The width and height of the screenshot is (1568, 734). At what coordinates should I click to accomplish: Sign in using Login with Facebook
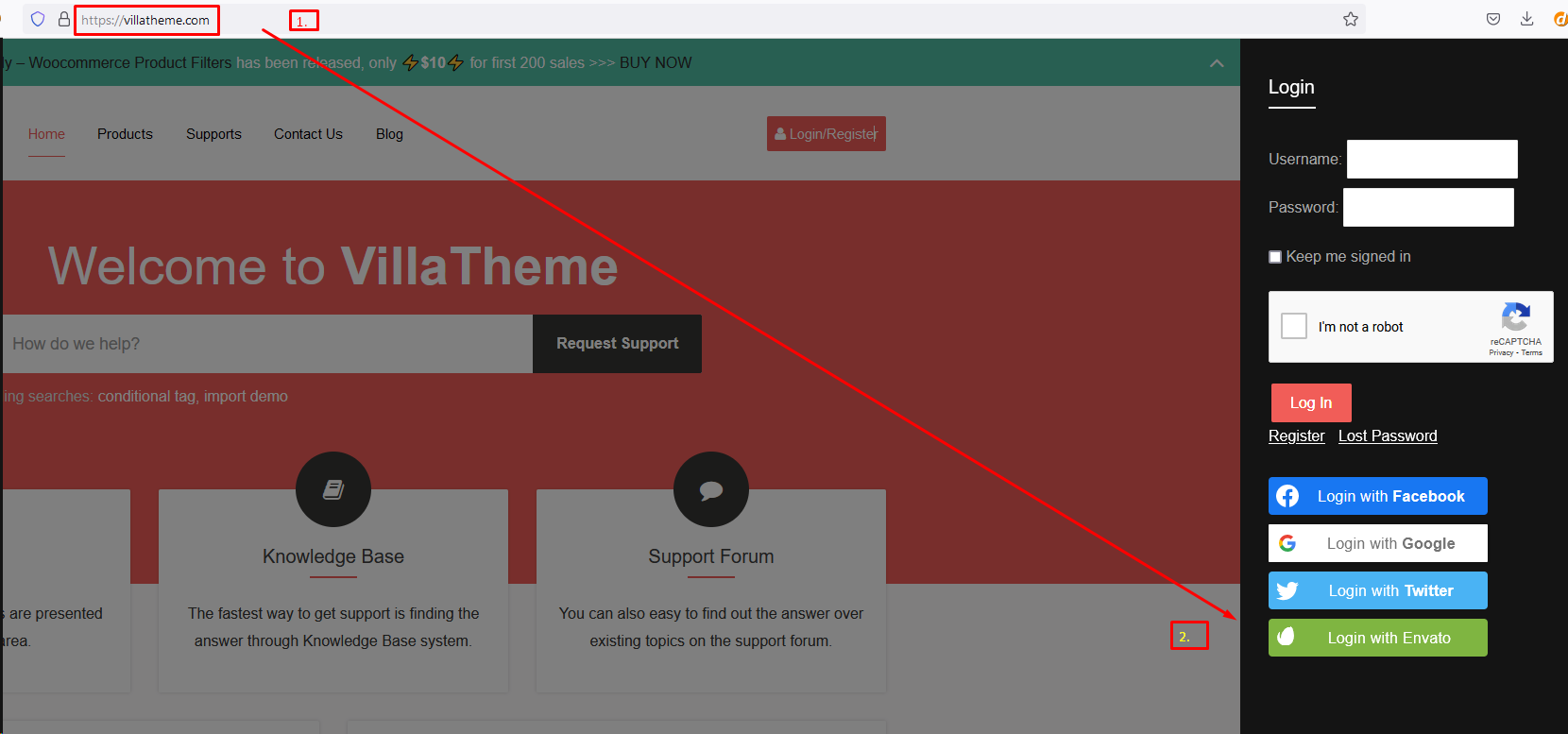point(1378,496)
